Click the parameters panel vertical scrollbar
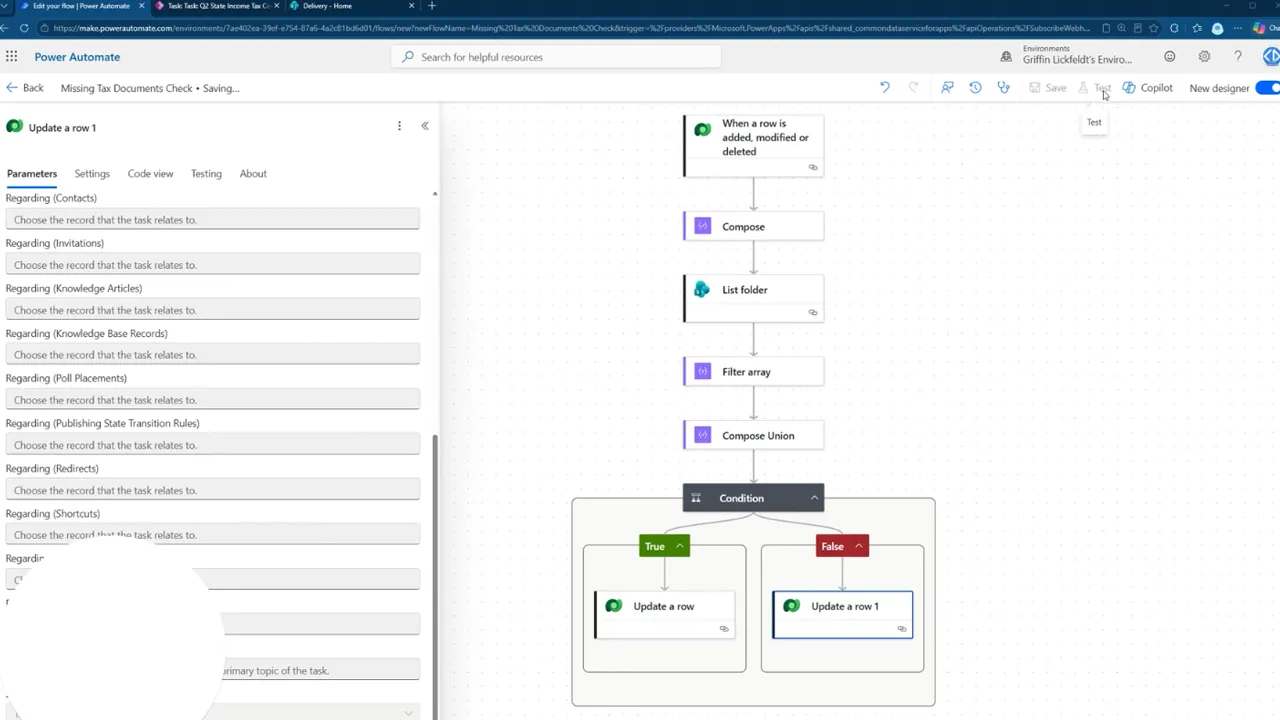The width and height of the screenshot is (1280, 720). (435, 575)
